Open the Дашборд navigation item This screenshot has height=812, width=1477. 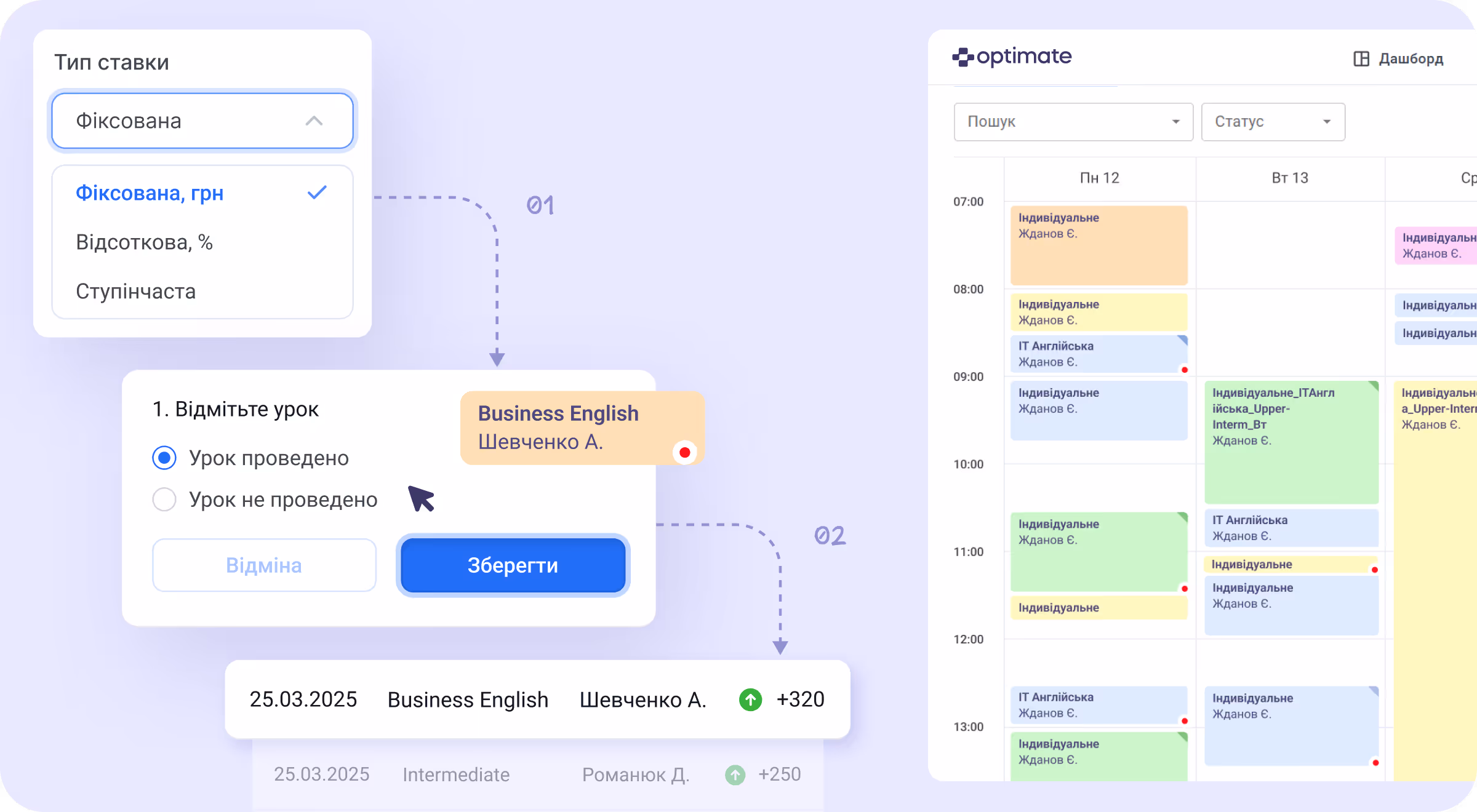(1410, 59)
